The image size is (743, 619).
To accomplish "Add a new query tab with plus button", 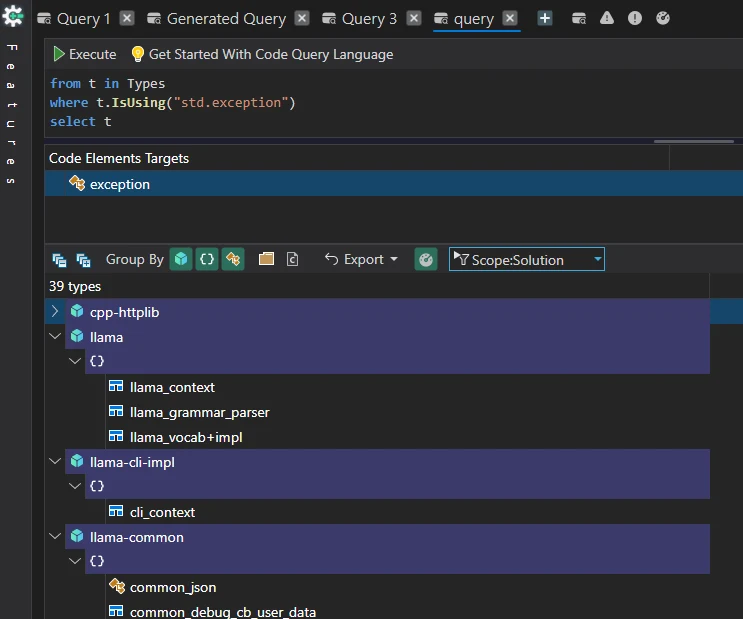I will 545,18.
